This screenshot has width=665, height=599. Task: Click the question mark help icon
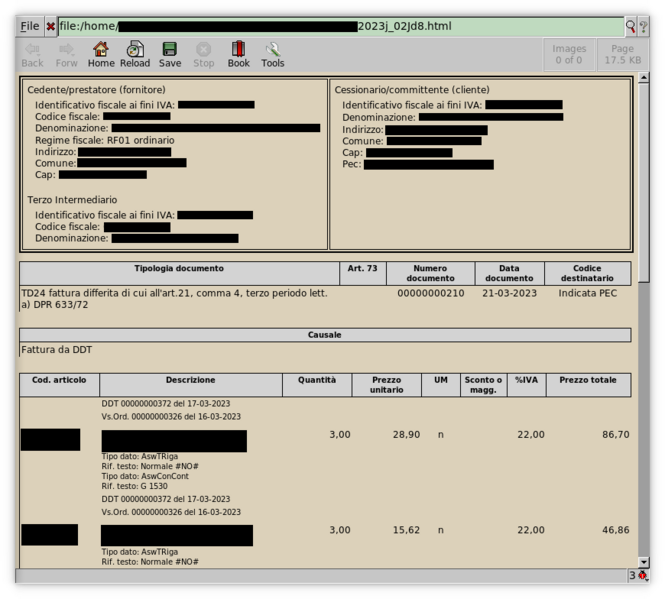[x=643, y=27]
